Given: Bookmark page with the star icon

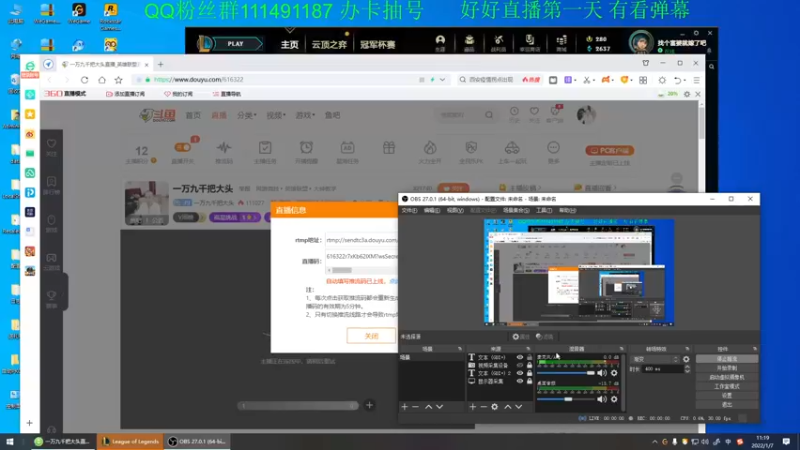Looking at the screenshot, I should pos(118,80).
